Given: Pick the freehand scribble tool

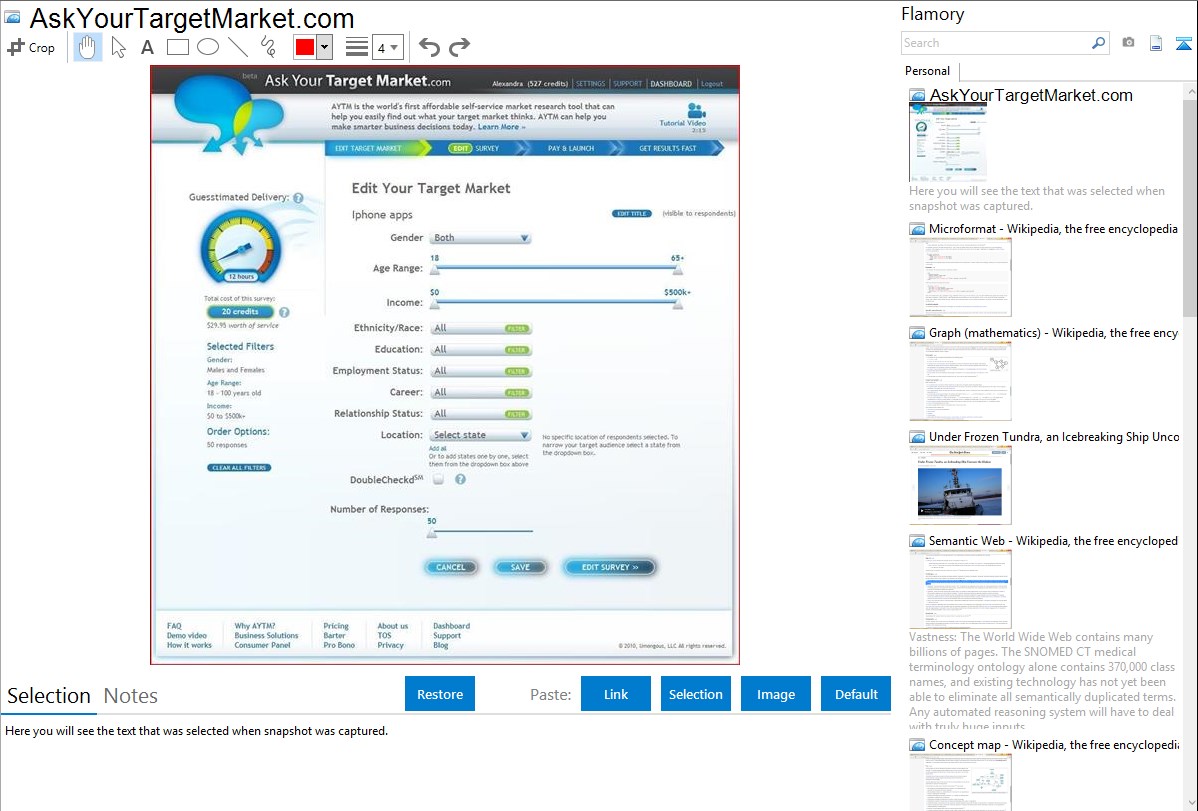Looking at the screenshot, I should (268, 47).
